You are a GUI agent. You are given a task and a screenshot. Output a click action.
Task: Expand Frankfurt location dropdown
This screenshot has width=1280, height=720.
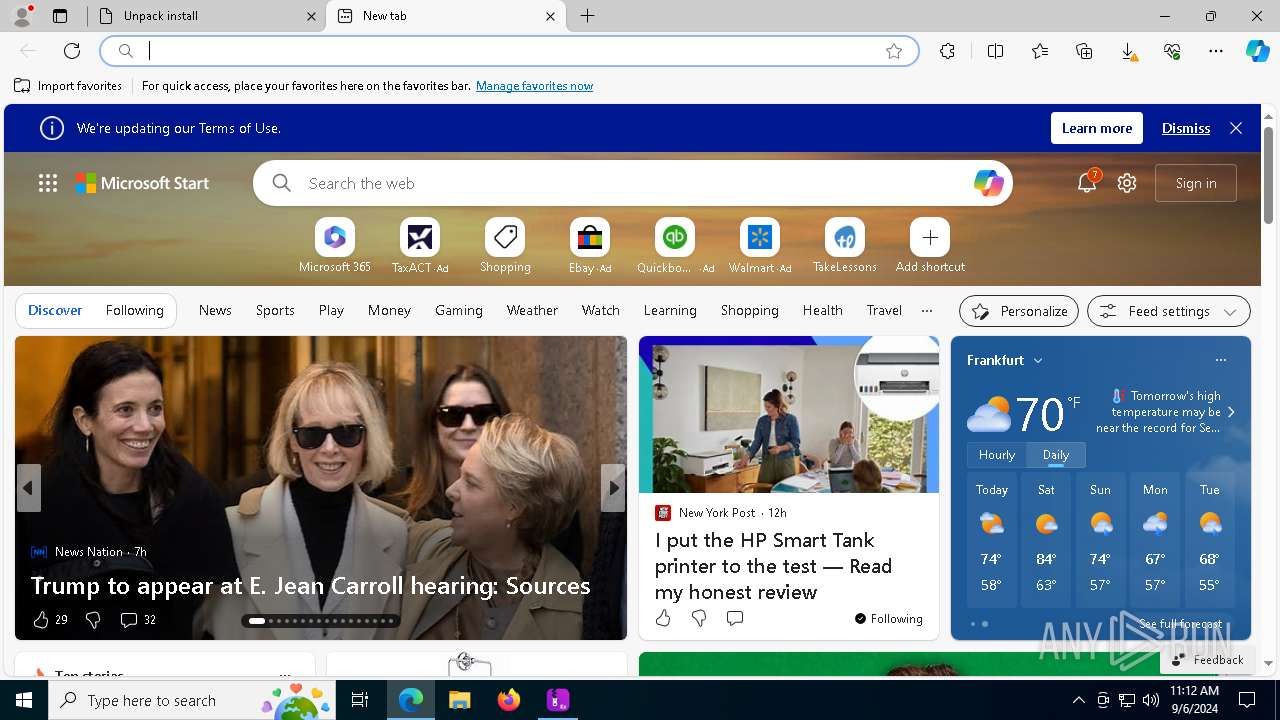(1038, 360)
